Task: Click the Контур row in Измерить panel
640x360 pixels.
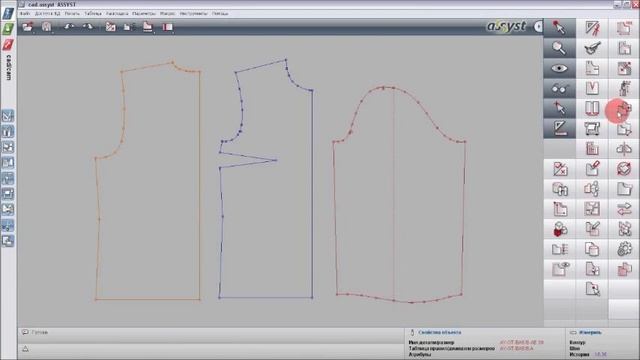Action: tap(577, 343)
